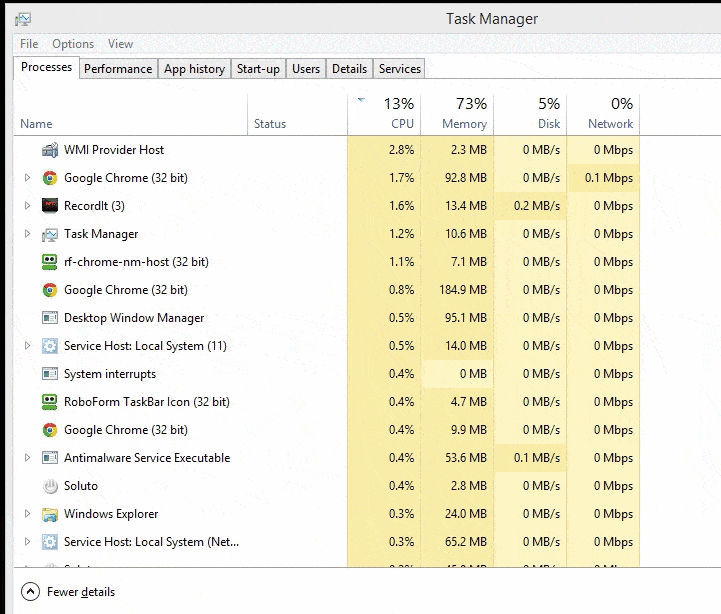Expand the Google Chrome 1.7% process group
This screenshot has width=721, height=614.
[x=27, y=178]
